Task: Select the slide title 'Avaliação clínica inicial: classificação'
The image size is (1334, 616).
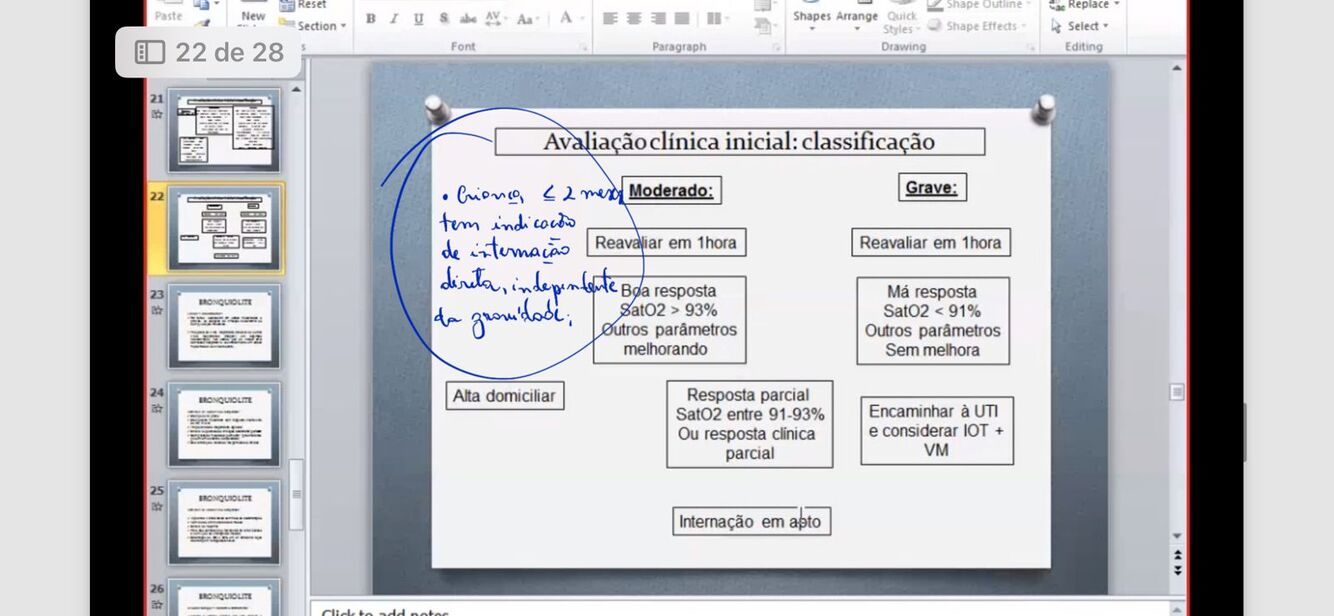Action: 739,142
